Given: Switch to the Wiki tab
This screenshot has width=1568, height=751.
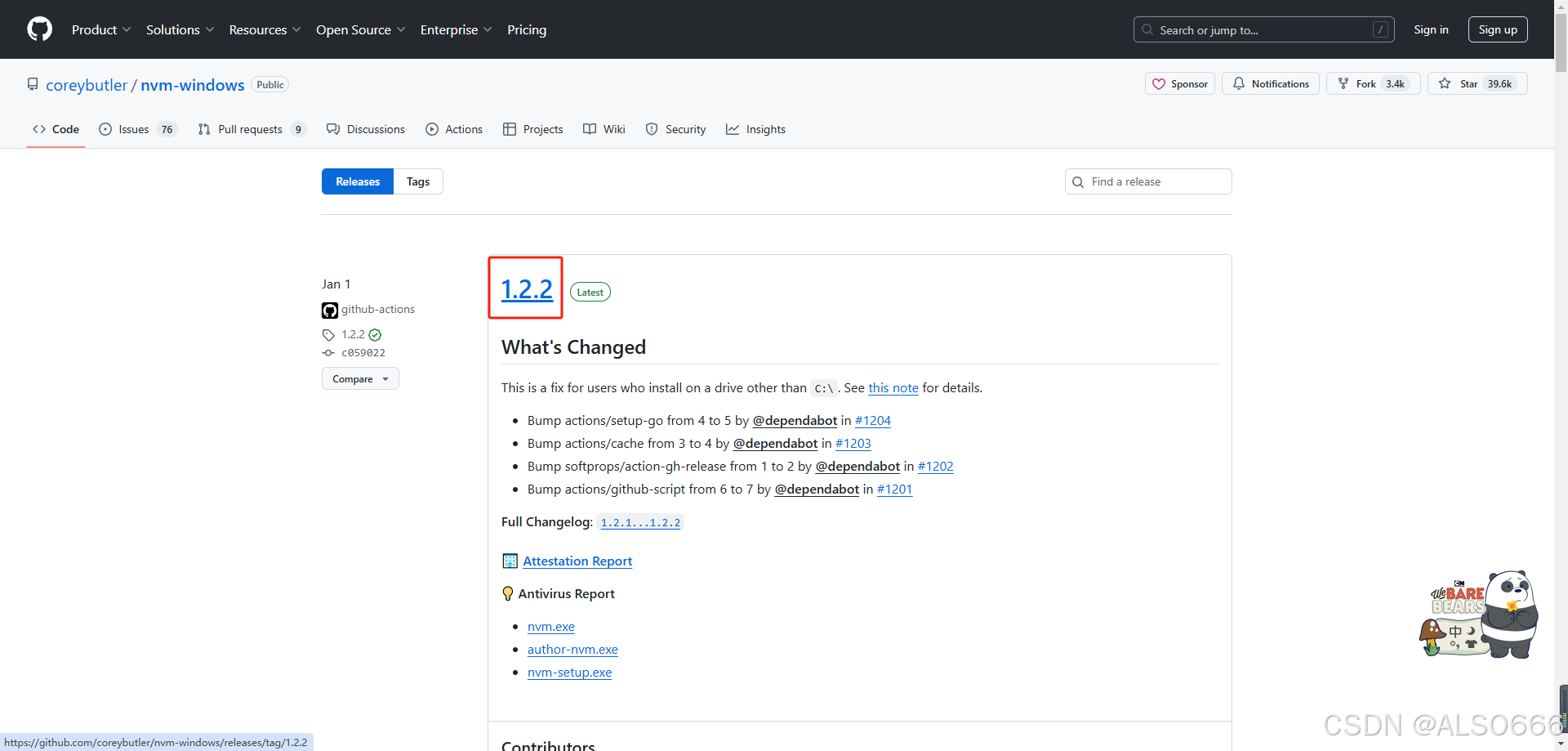Looking at the screenshot, I should point(604,129).
